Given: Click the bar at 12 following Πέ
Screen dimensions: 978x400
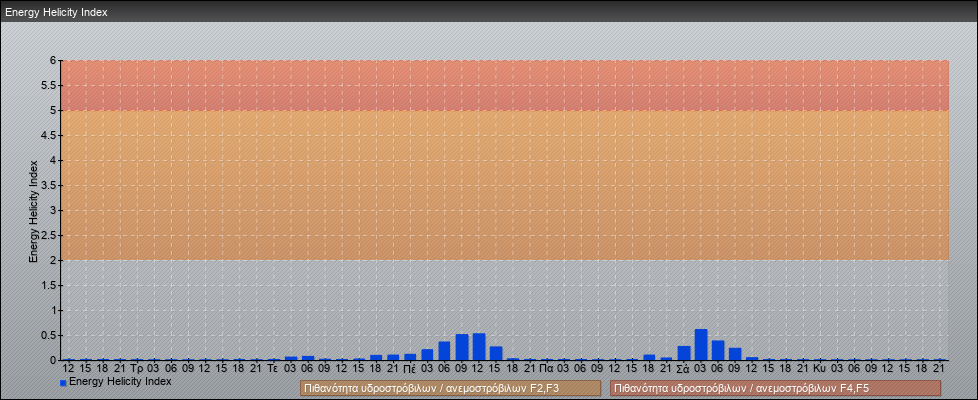Looking at the screenshot, I should 479,347.
